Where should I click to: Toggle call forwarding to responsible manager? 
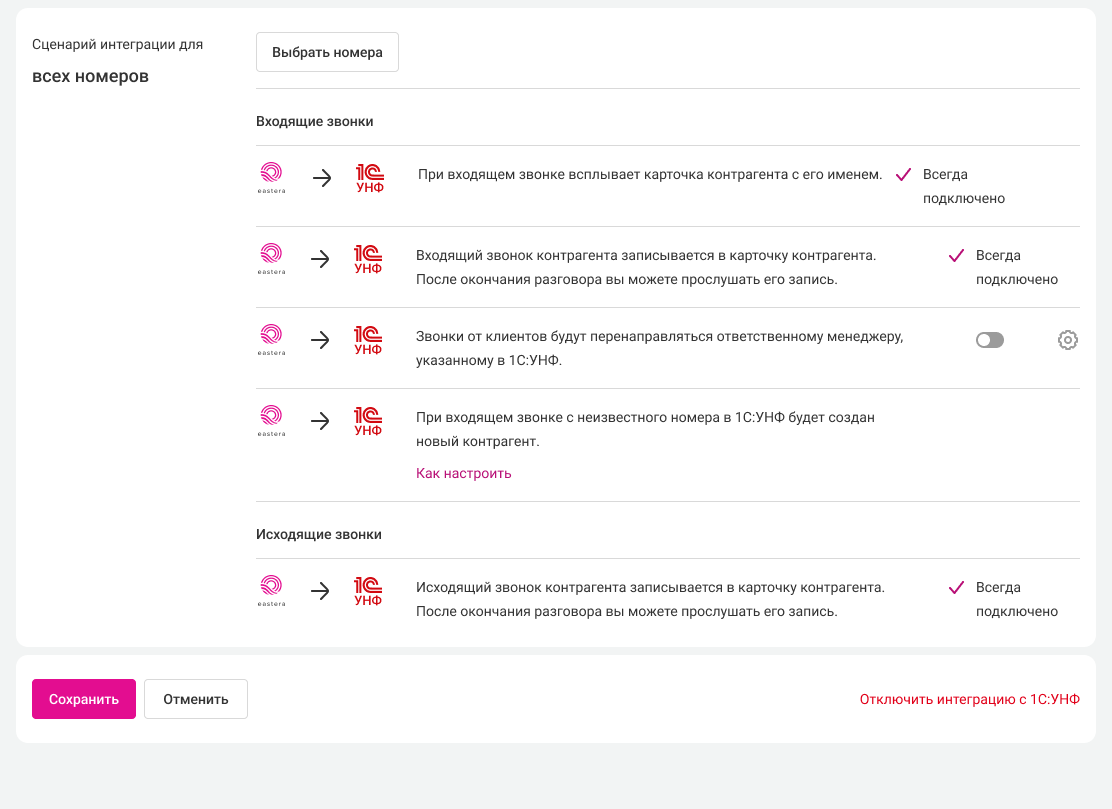pos(989,340)
